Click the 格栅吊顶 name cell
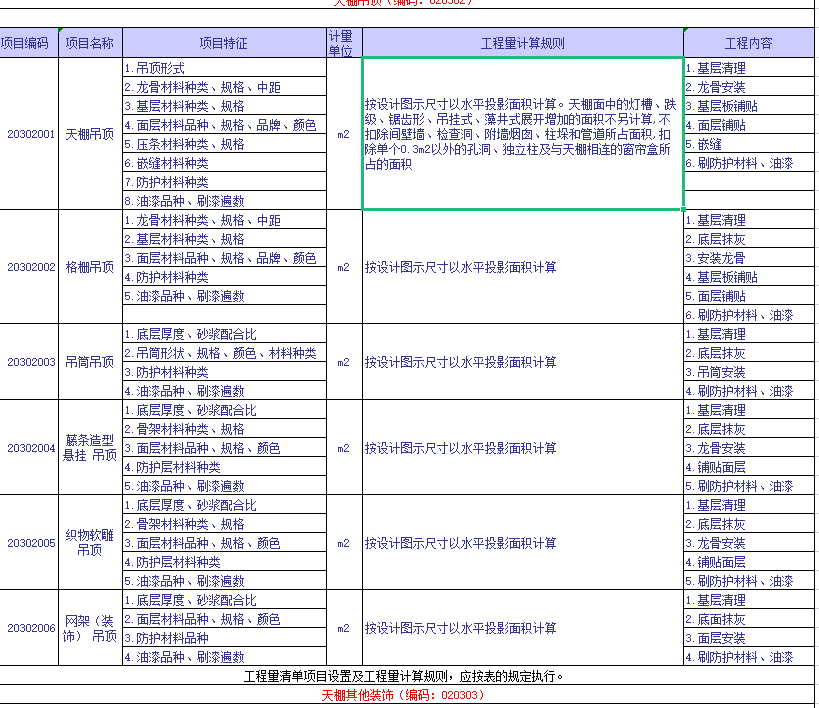Screen dimensions: 819x708 click(90, 267)
